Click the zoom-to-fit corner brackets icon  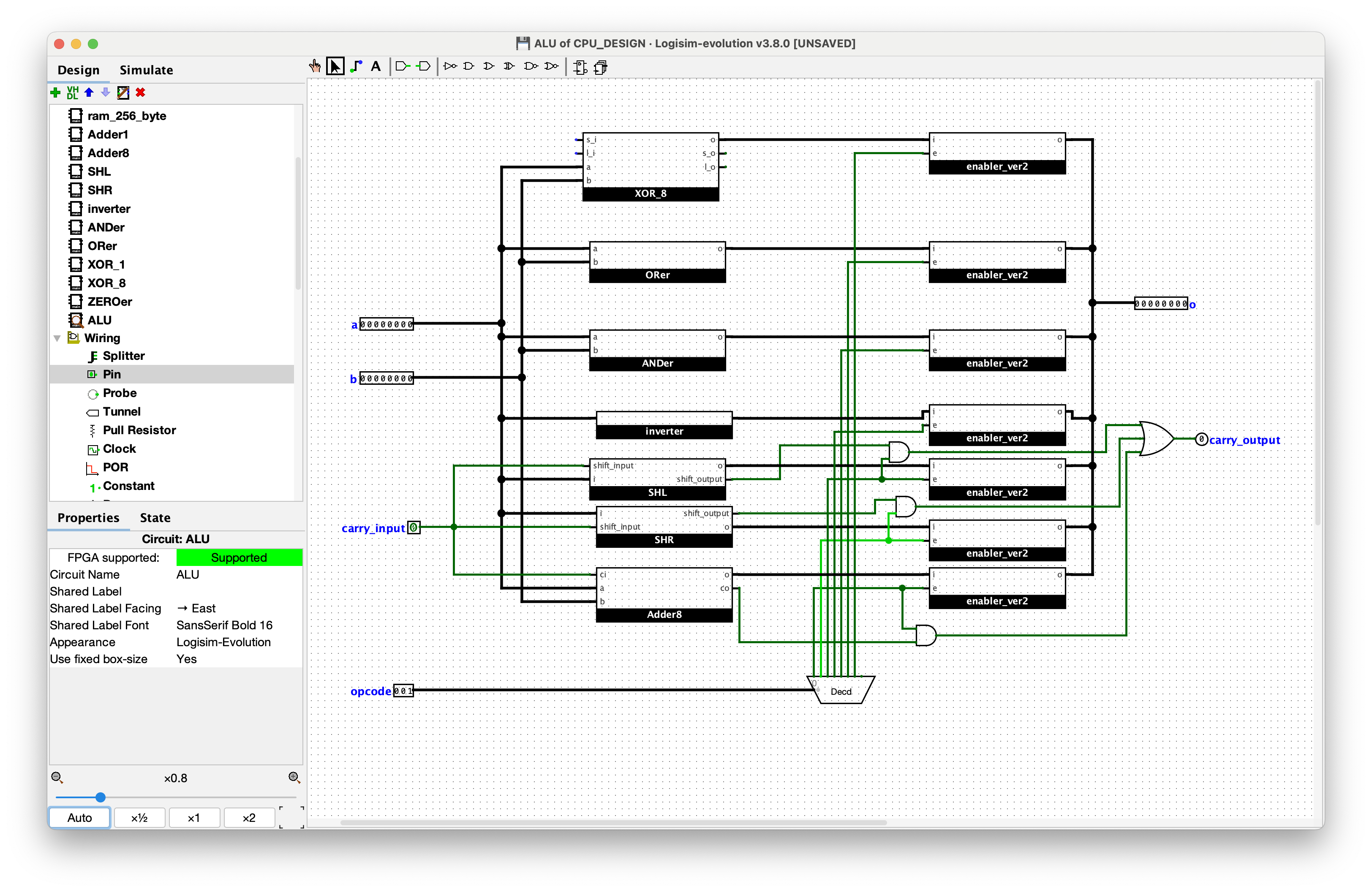[292, 817]
